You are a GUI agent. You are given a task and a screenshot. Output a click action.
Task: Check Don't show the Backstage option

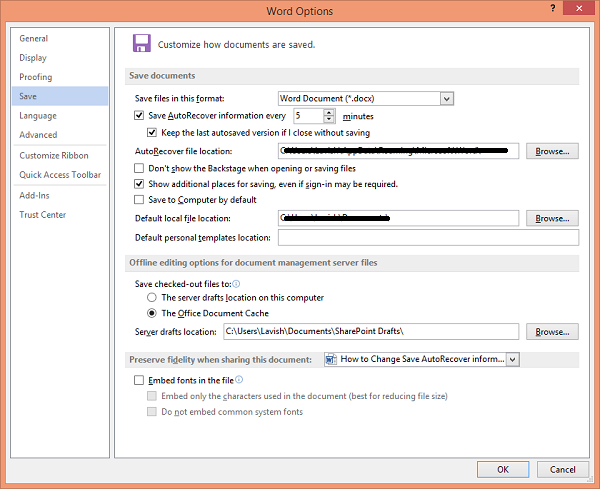(139, 168)
